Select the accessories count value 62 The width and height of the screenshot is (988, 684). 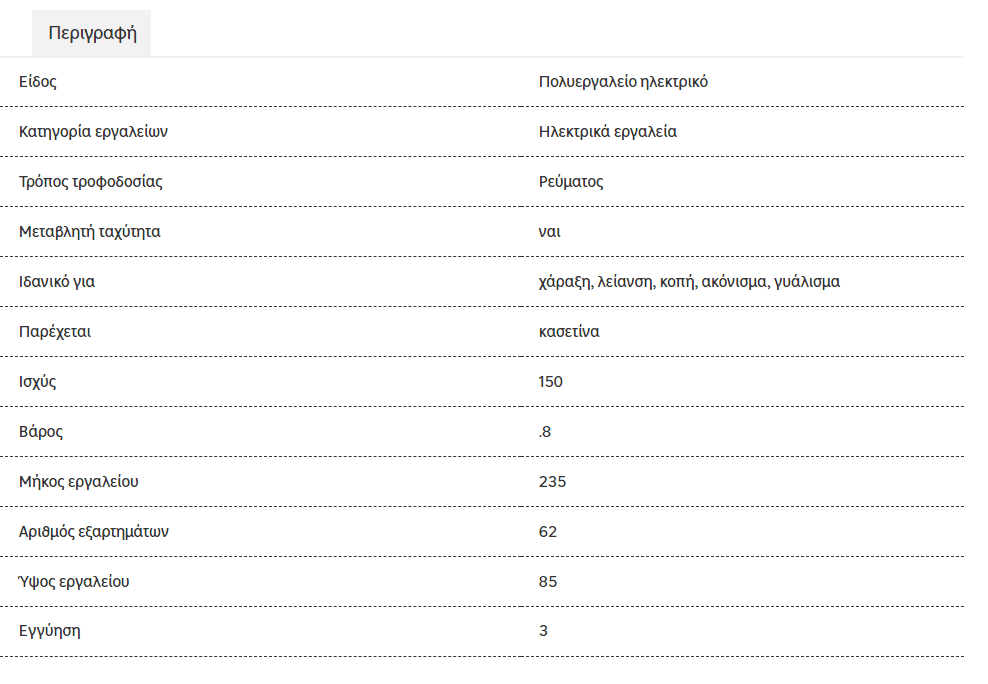tap(548, 532)
